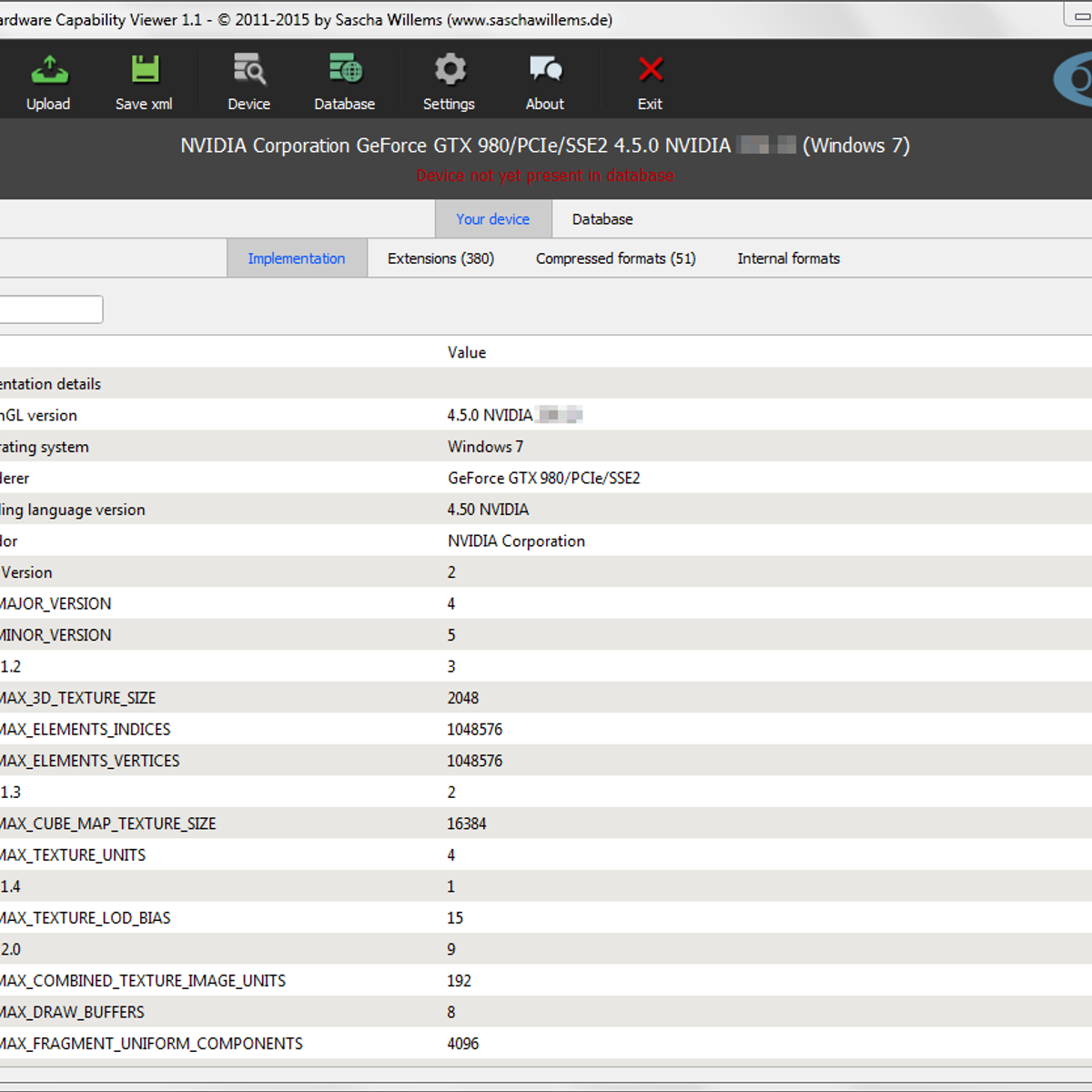Click the 192 value cell
The width and height of the screenshot is (1092, 1092).
pos(459,980)
